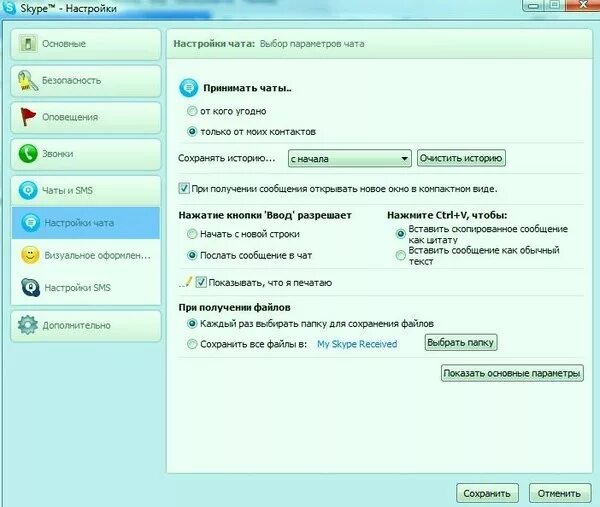Open the My Skype Received folder link

[x=357, y=344]
